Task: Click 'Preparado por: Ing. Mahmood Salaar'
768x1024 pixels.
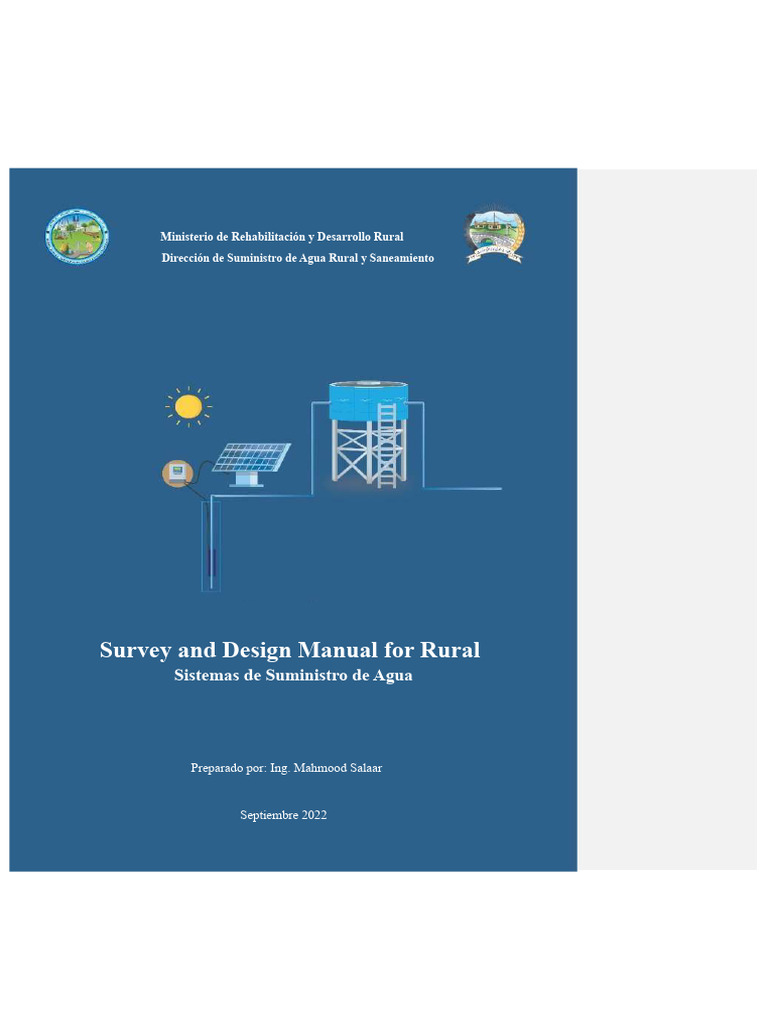Action: tap(286, 768)
